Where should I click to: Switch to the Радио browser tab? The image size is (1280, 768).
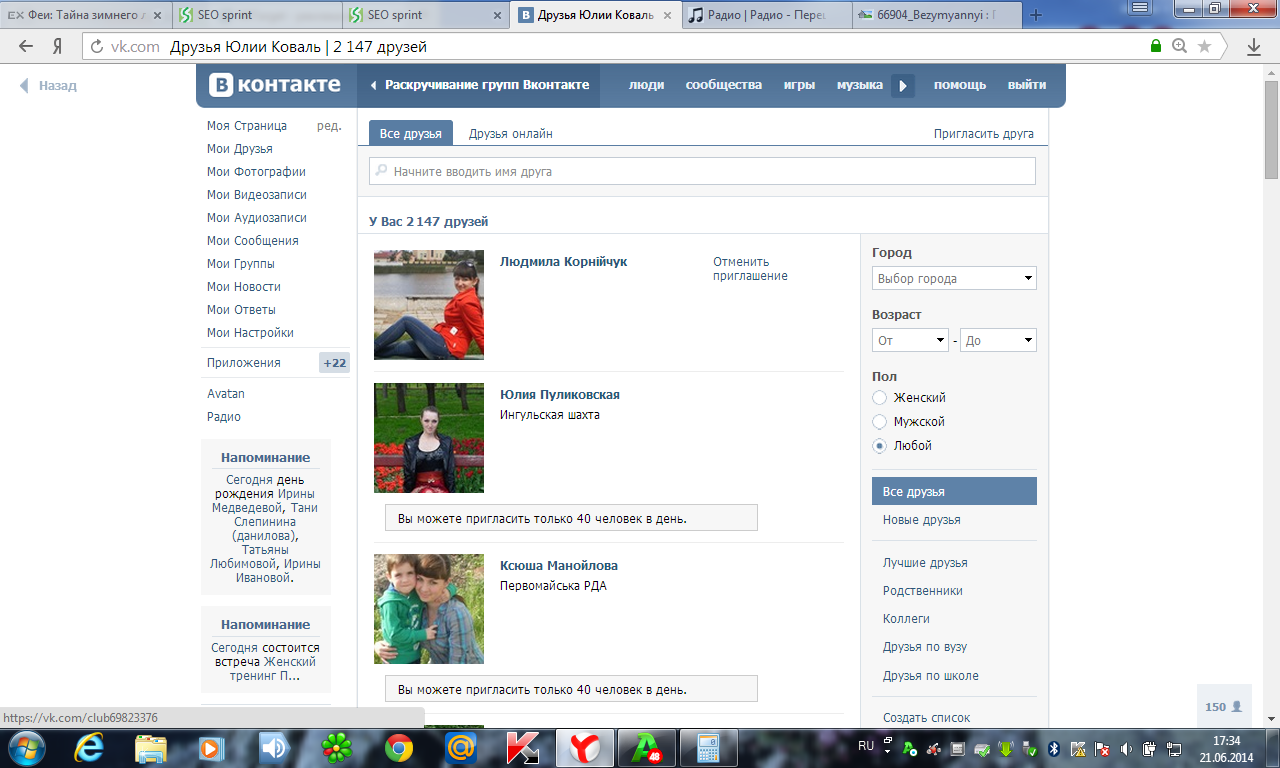(766, 15)
